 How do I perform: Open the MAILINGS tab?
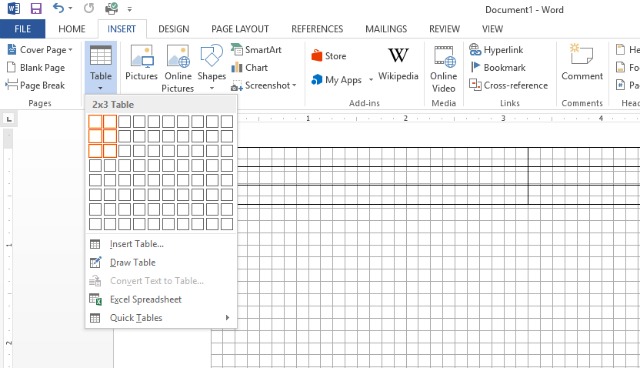(386, 29)
